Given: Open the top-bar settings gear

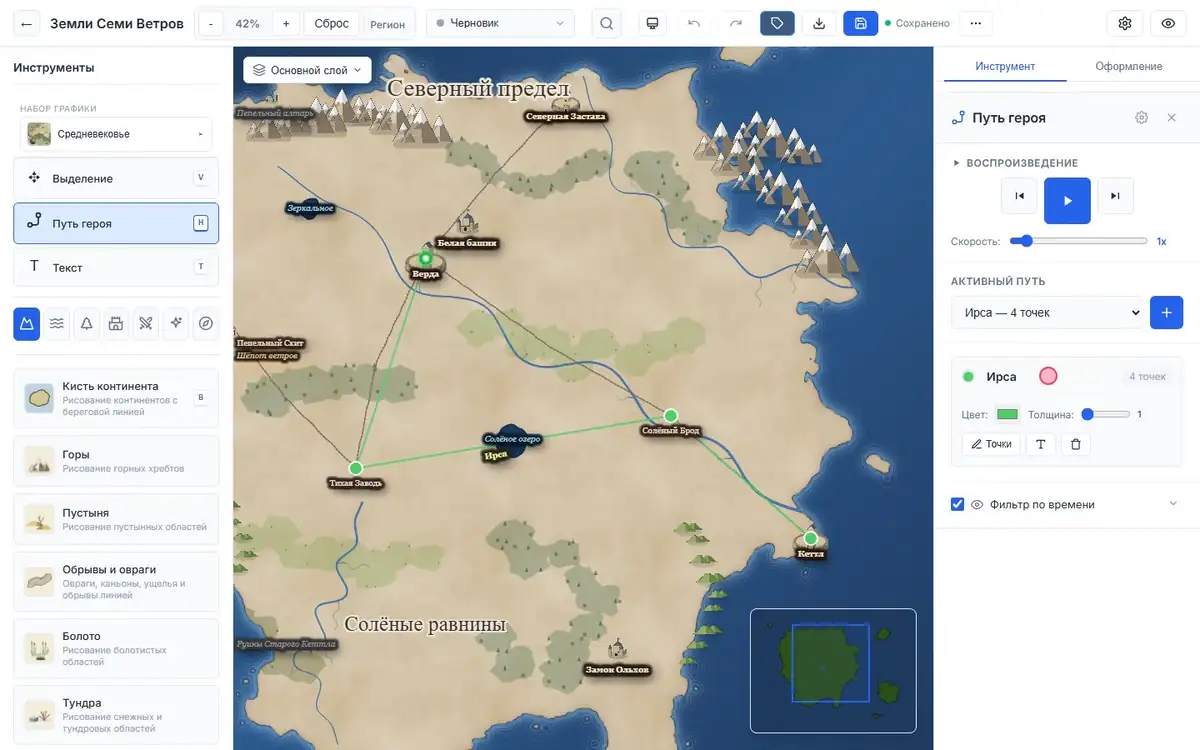Looking at the screenshot, I should click(1125, 23).
